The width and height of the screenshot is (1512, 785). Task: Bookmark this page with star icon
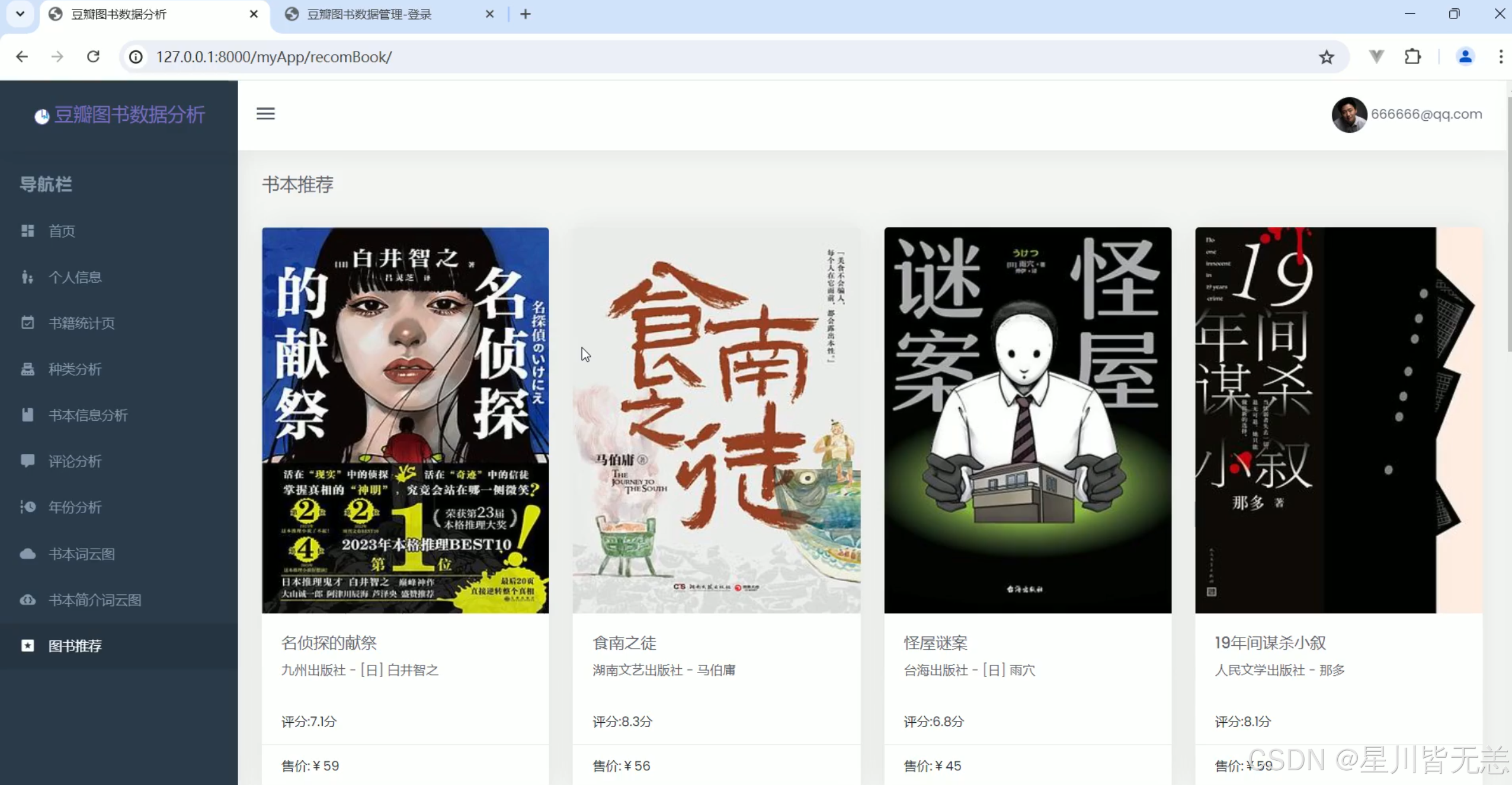coord(1326,57)
